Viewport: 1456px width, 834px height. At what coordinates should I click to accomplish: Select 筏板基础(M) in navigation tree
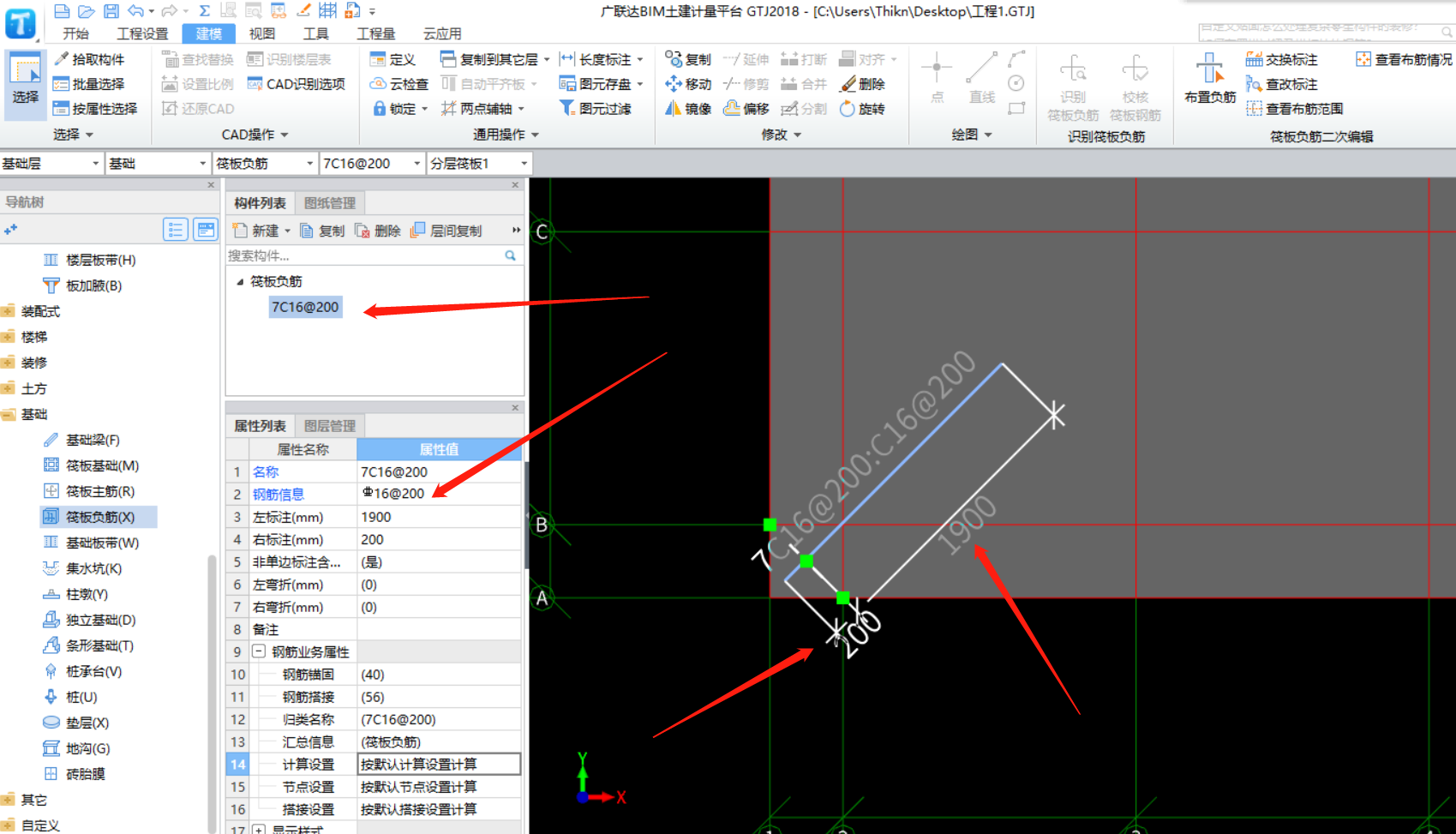click(x=102, y=465)
